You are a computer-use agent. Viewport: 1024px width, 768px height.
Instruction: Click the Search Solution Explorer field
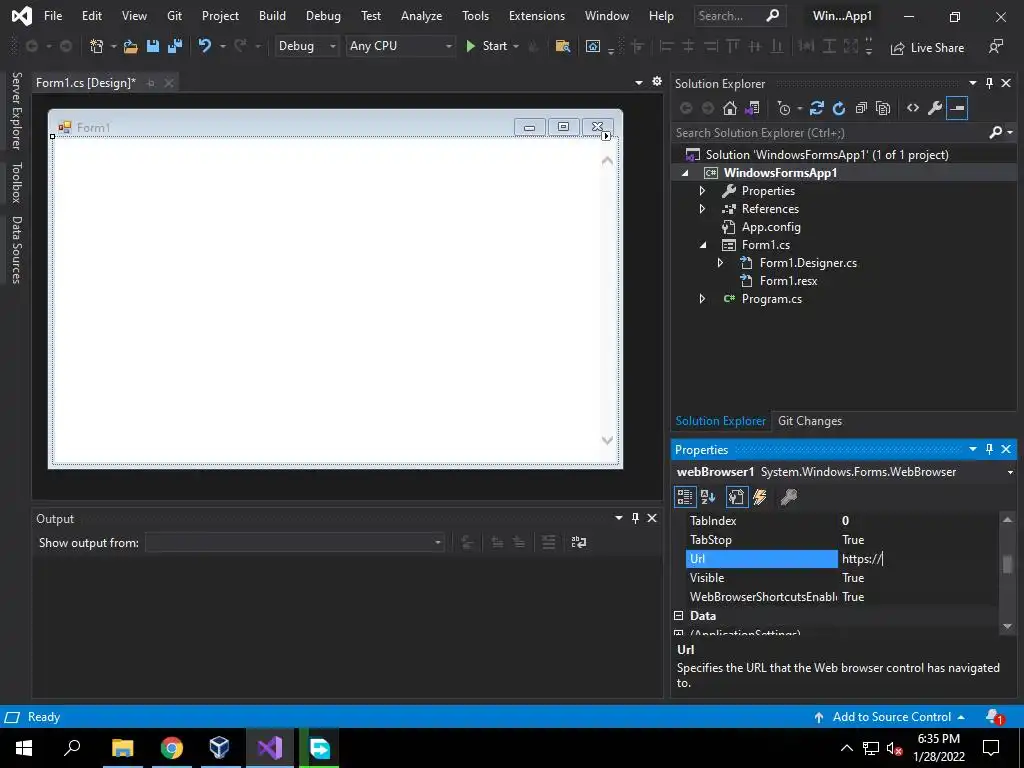click(x=829, y=133)
